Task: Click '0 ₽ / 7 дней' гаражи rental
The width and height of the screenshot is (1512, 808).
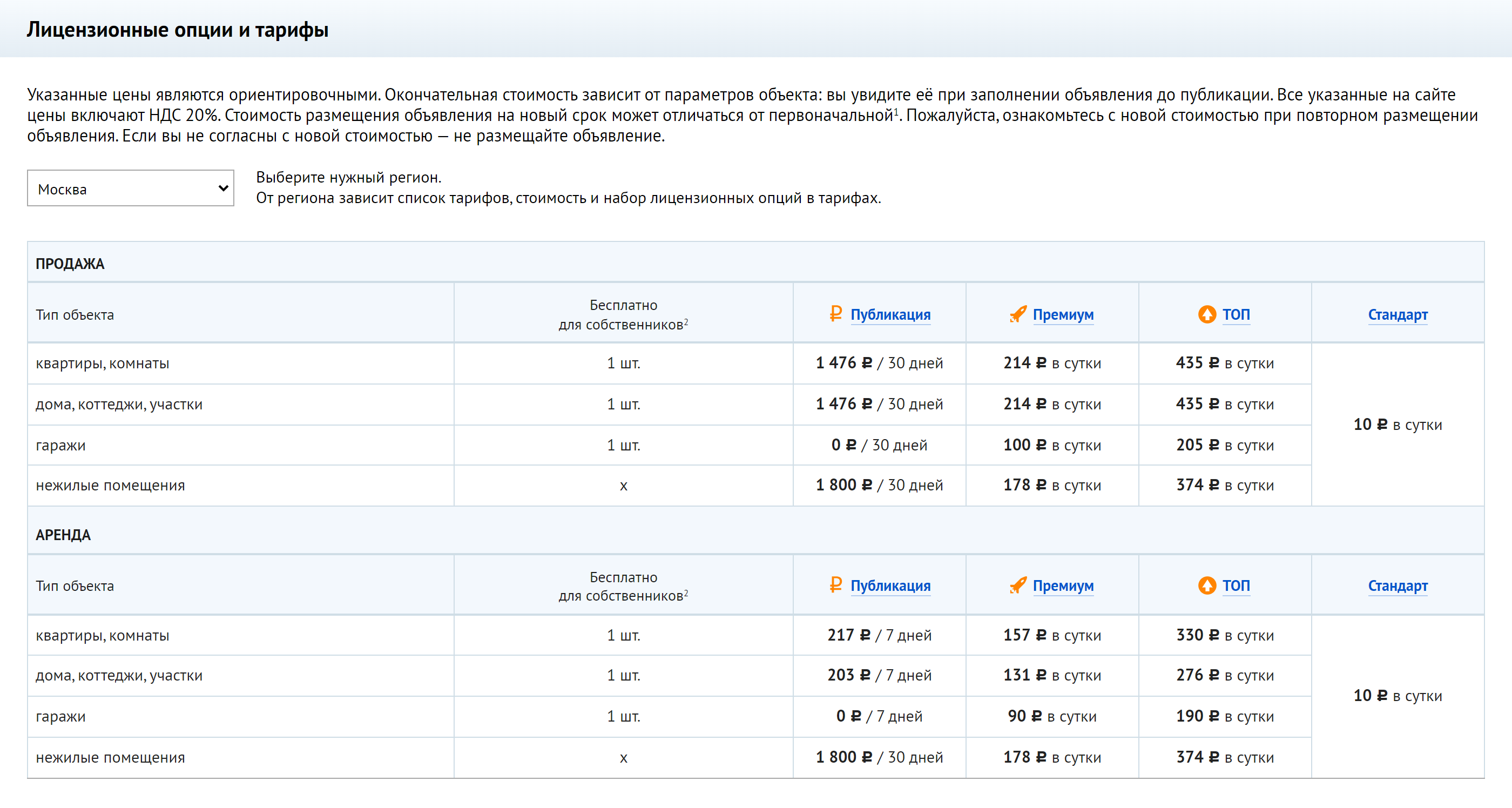Action: [x=879, y=716]
